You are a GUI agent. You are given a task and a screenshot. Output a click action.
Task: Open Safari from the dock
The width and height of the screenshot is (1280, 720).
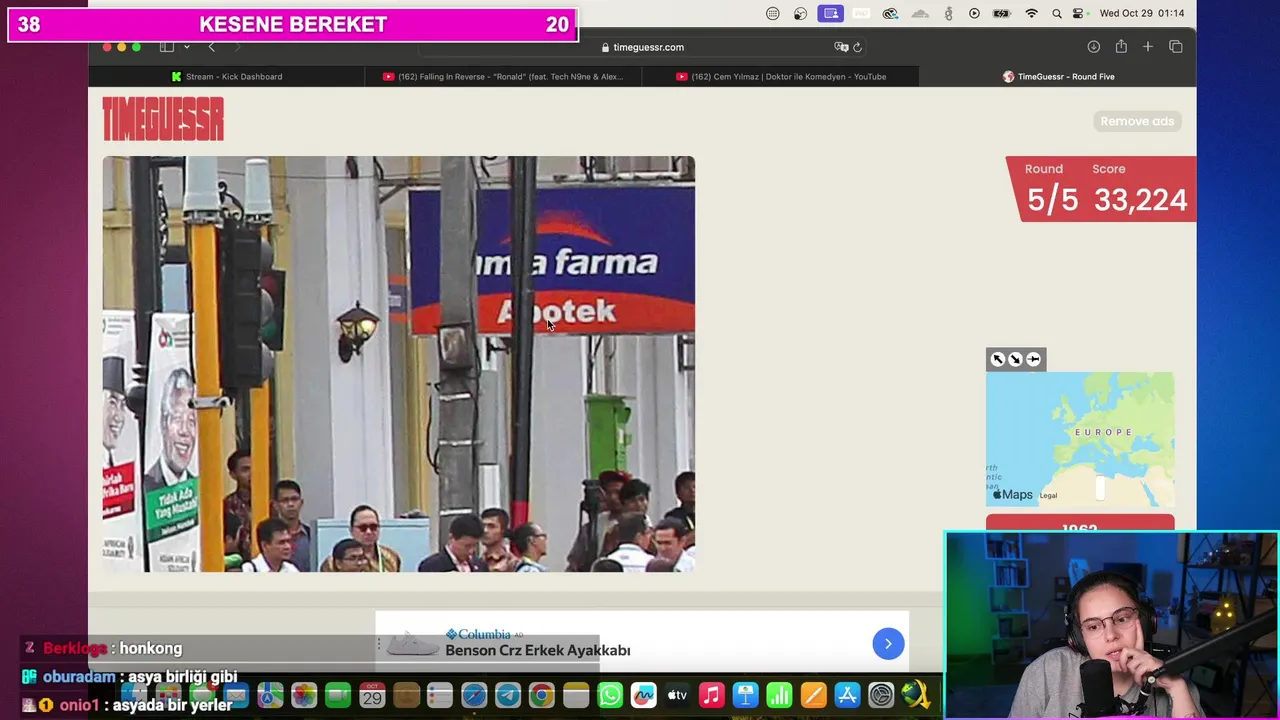473,694
